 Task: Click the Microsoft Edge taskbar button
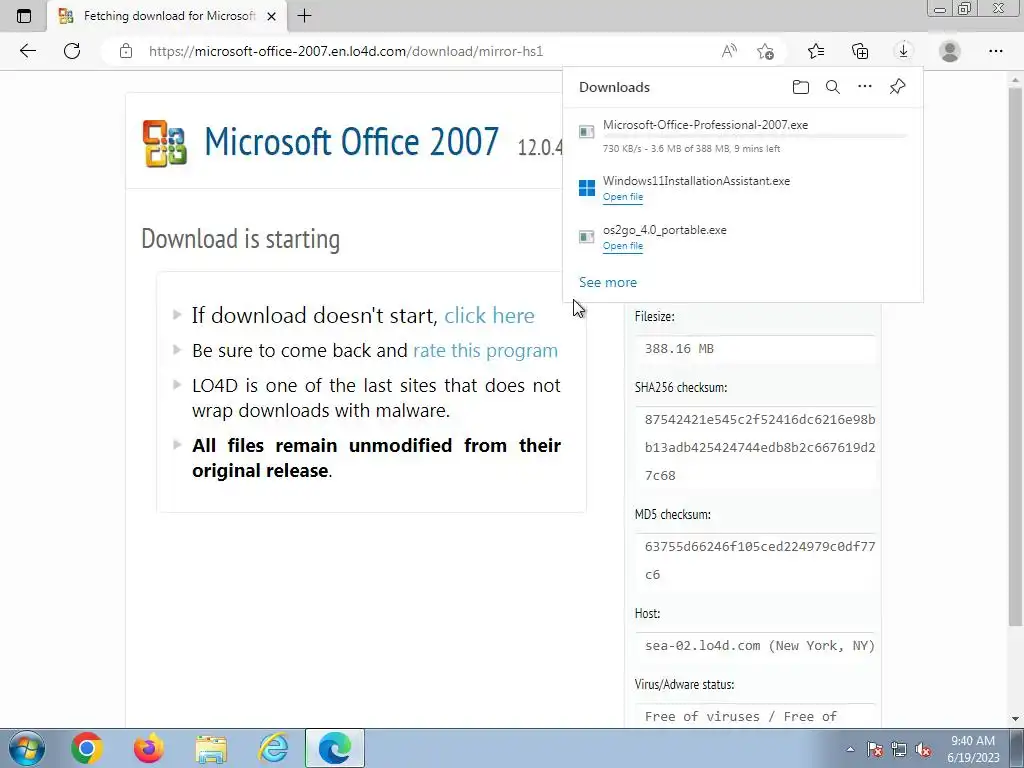334,748
